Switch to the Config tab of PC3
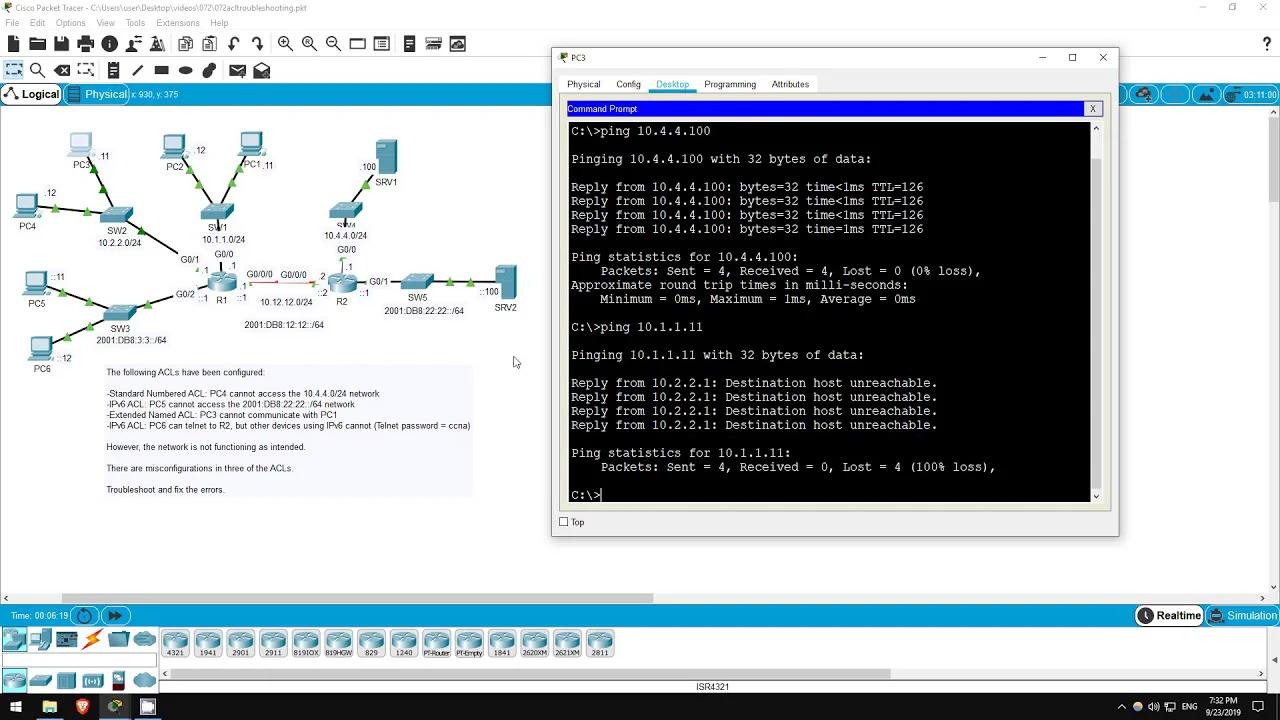This screenshot has width=1280, height=720. click(x=628, y=84)
